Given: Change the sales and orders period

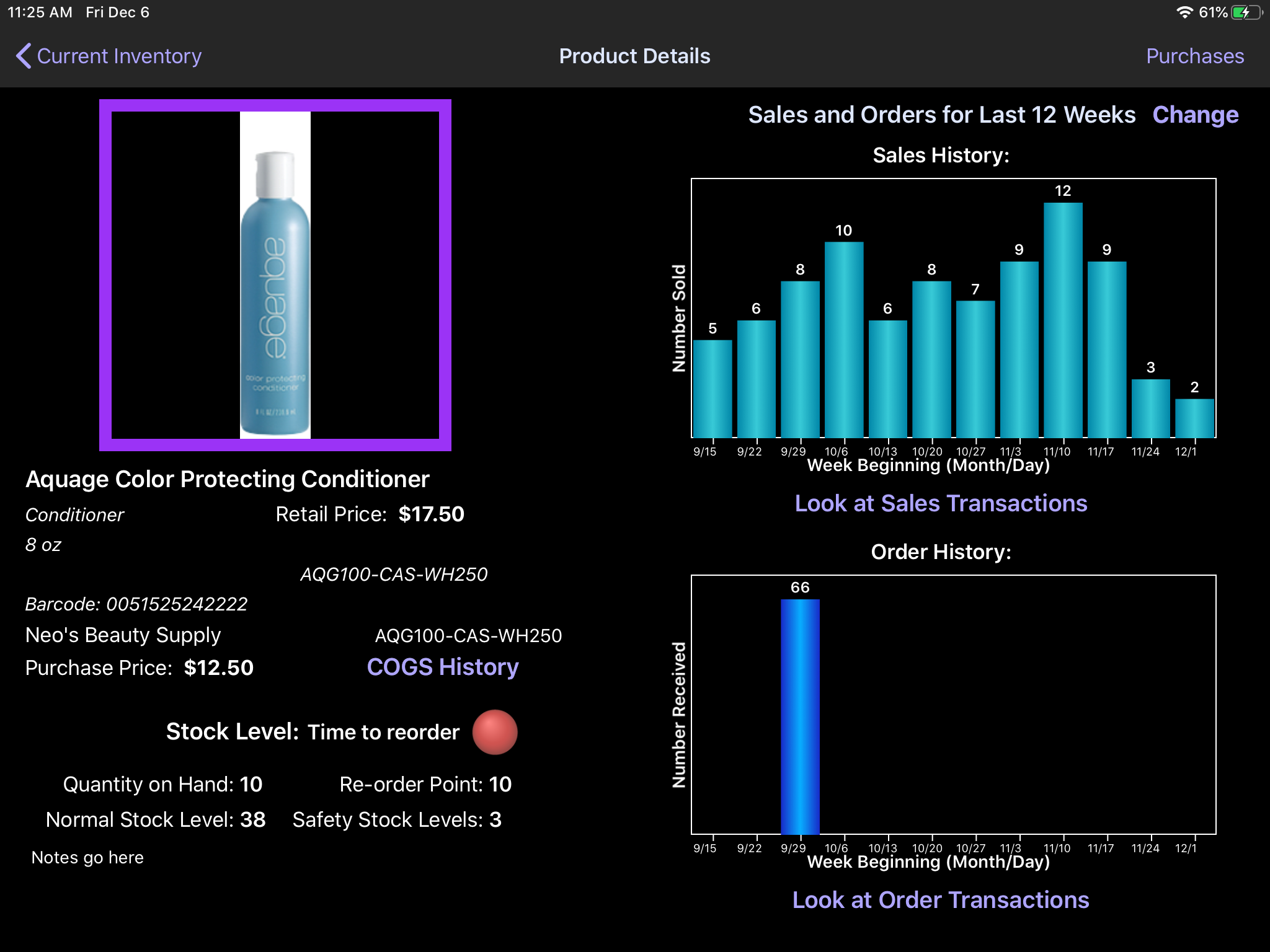Looking at the screenshot, I should (1195, 115).
